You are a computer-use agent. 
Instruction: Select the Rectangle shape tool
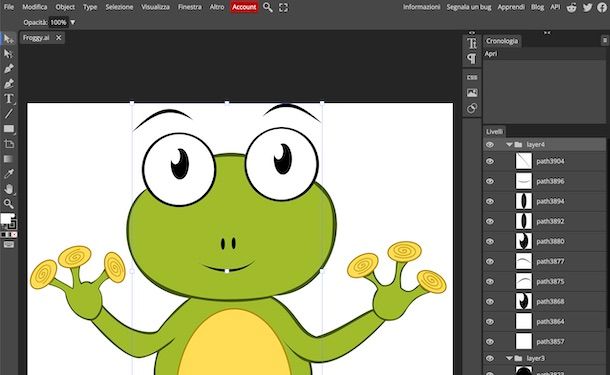point(9,129)
